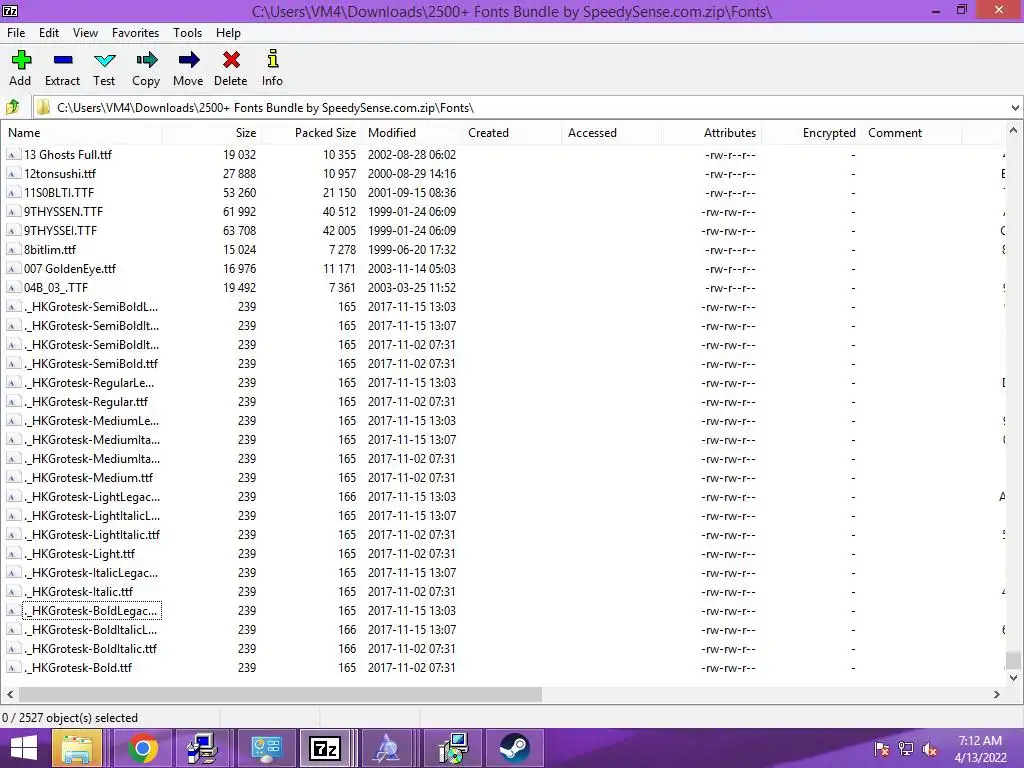The image size is (1024, 768).
Task: Open Action Center flag tray icon
Action: (882, 749)
